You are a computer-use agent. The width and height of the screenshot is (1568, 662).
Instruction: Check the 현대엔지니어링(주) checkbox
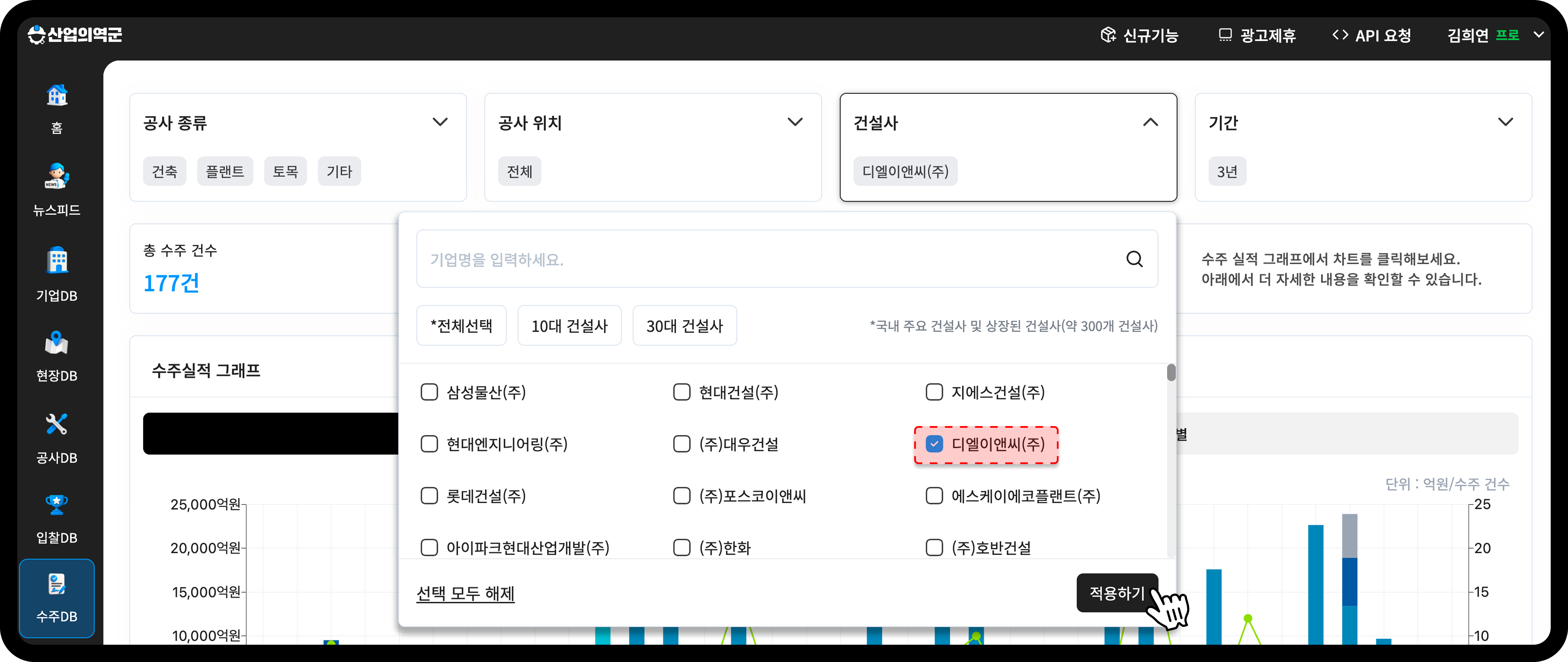coord(429,444)
